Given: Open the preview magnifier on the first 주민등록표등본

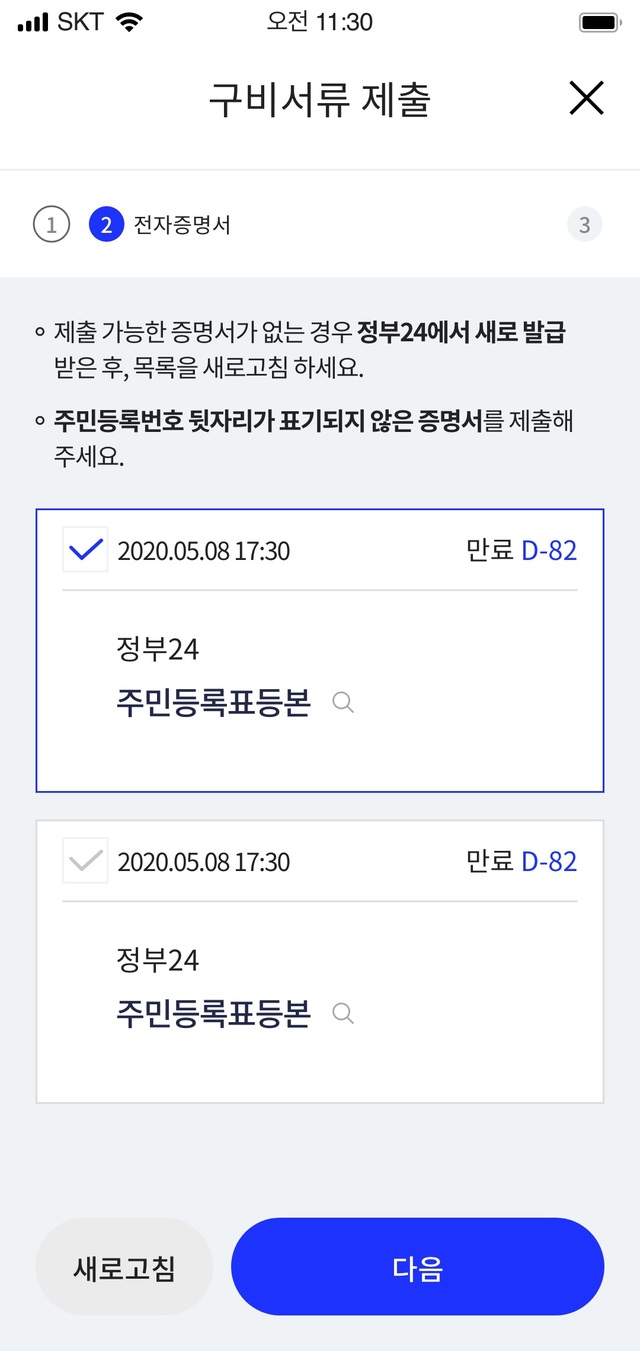Looking at the screenshot, I should [343, 702].
